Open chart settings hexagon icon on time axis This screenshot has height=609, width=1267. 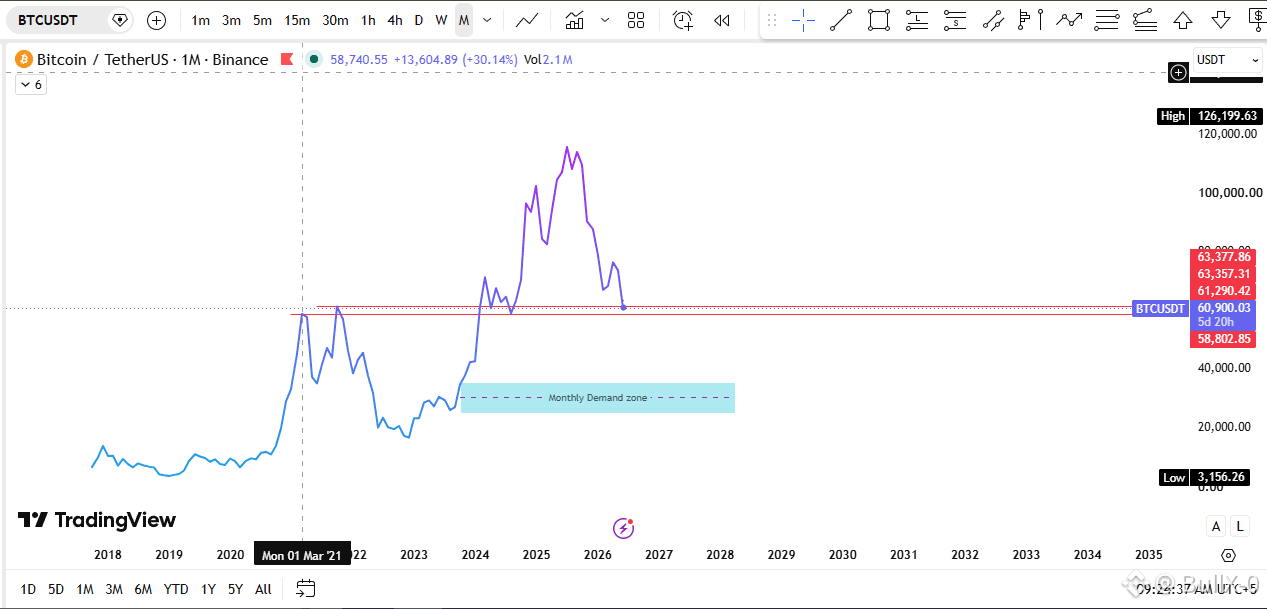click(1229, 555)
